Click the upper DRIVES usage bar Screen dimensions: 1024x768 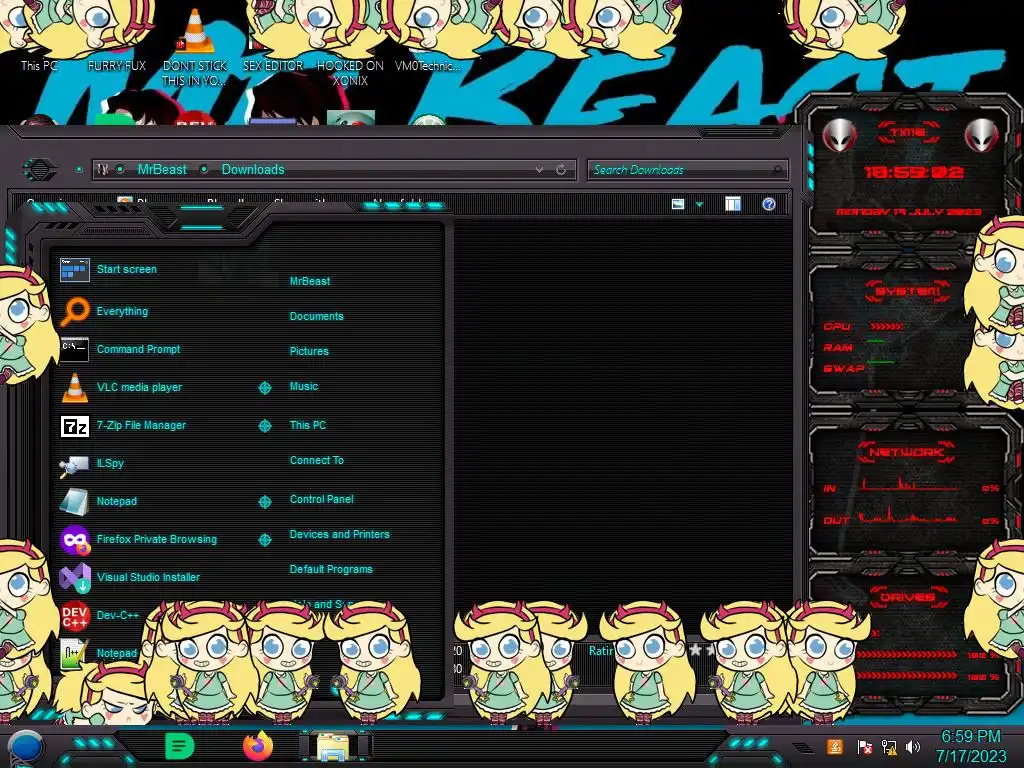[908, 654]
